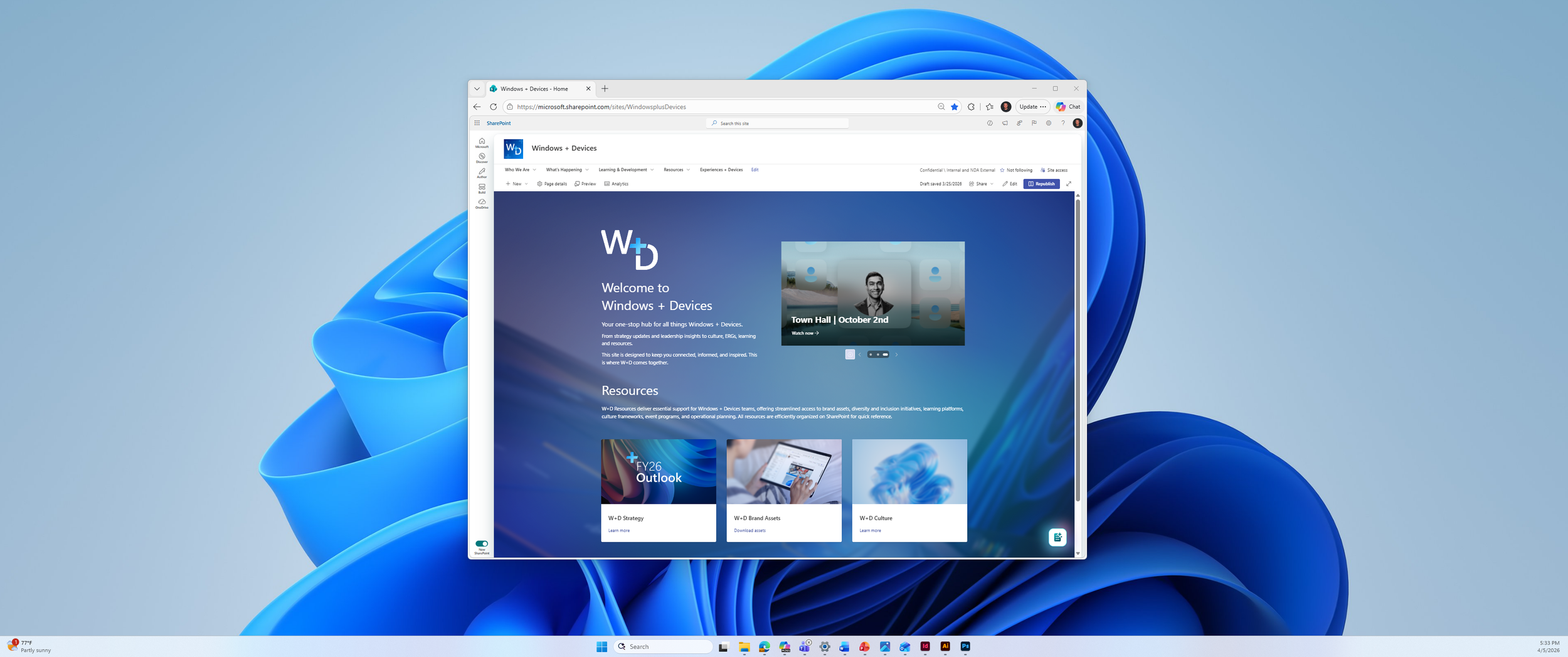Open Experiences + Devices navigation item

pos(721,170)
